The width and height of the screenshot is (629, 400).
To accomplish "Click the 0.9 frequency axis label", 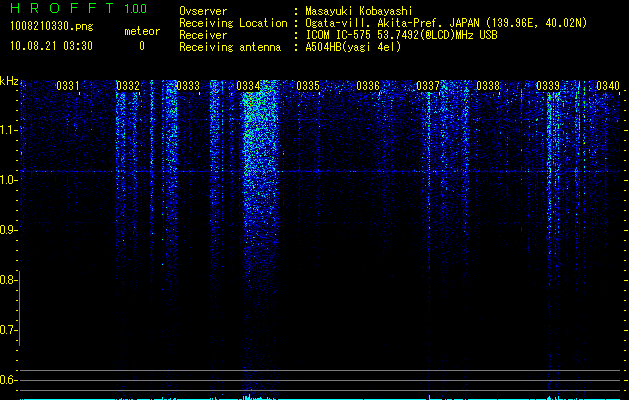I will 7,230.
